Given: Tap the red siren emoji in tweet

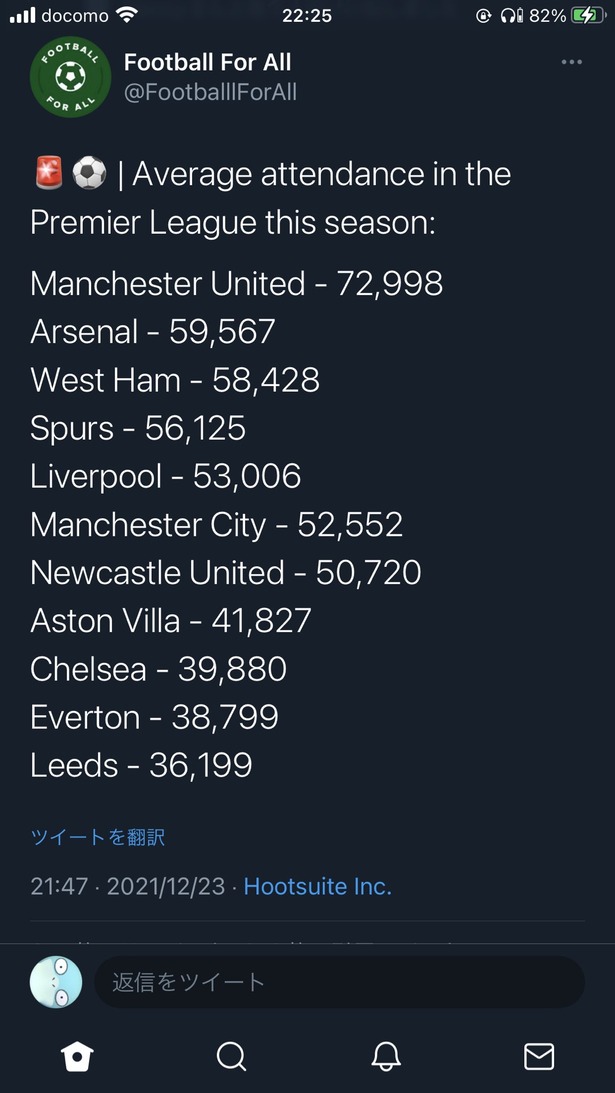Looking at the screenshot, I should 46,174.
